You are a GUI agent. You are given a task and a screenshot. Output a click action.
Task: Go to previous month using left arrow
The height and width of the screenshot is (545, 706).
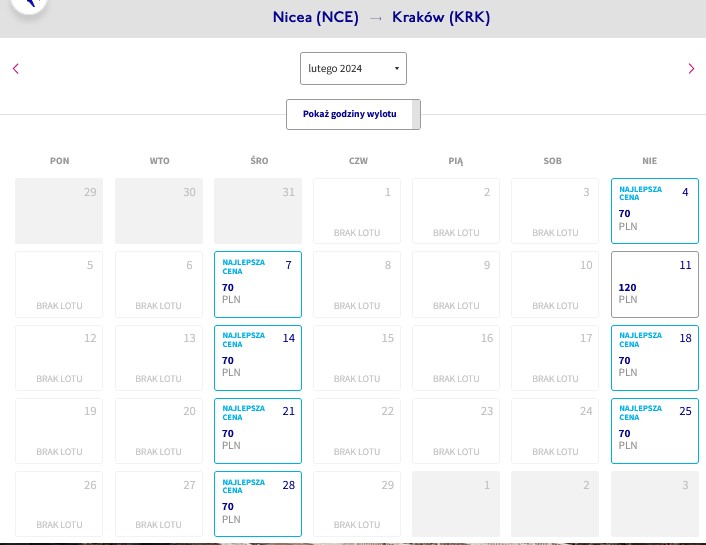tap(16, 68)
